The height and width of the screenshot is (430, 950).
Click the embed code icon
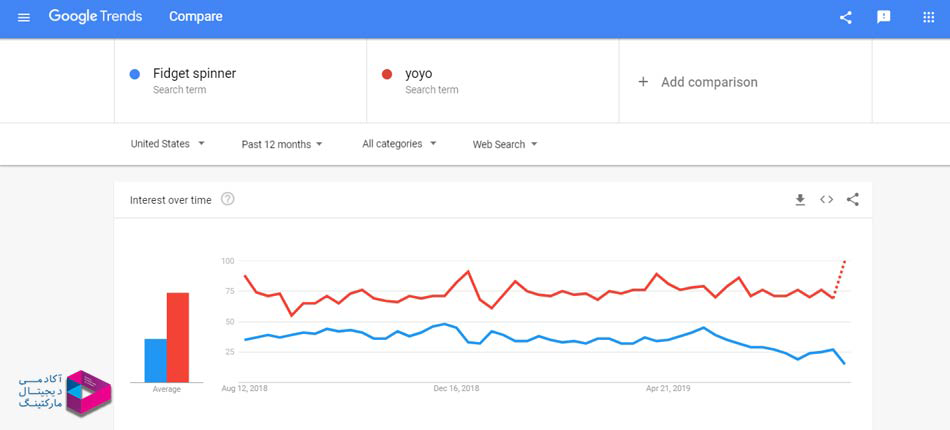pos(826,200)
